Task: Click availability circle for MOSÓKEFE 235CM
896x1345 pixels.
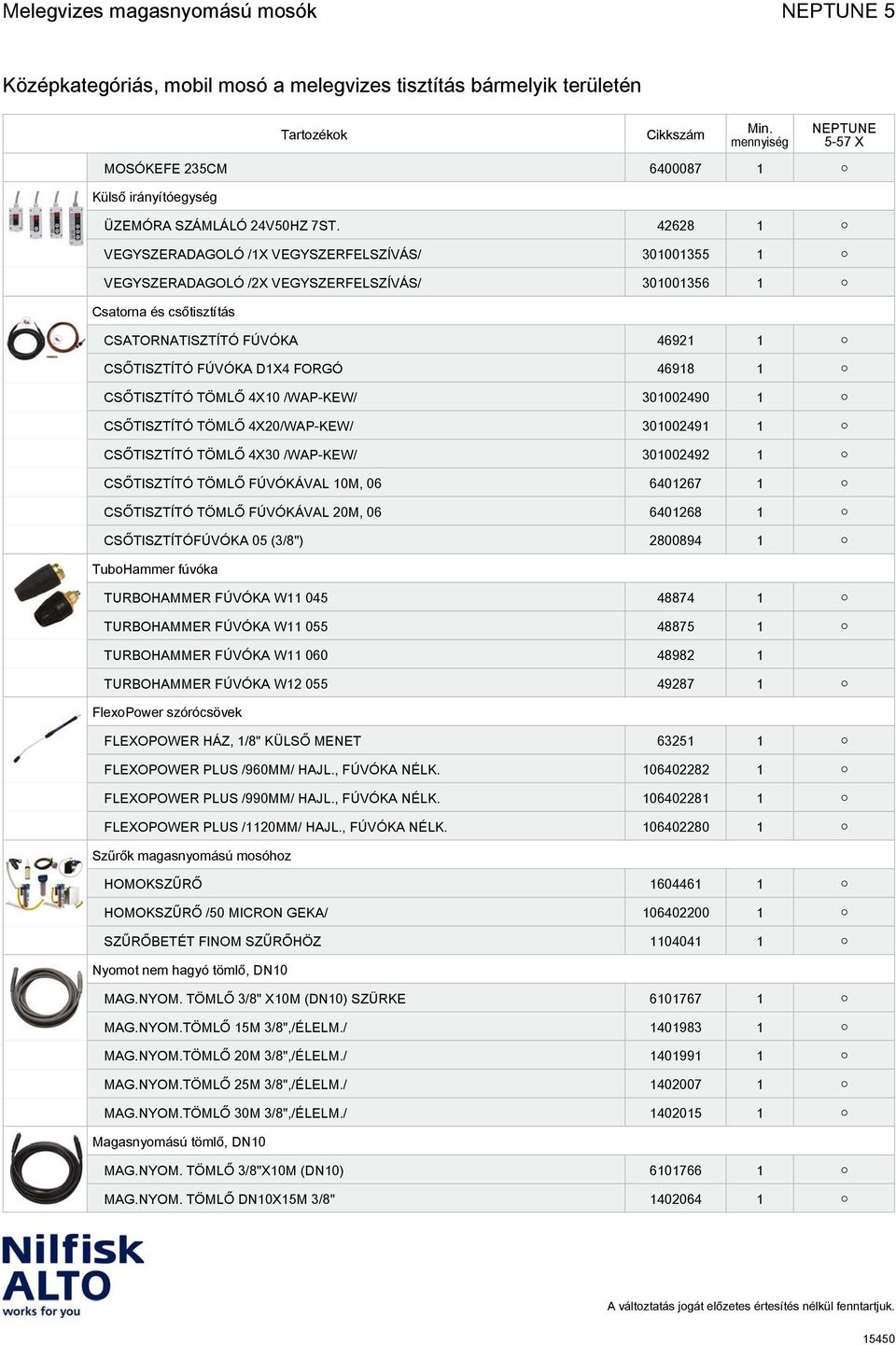Action: point(844,168)
